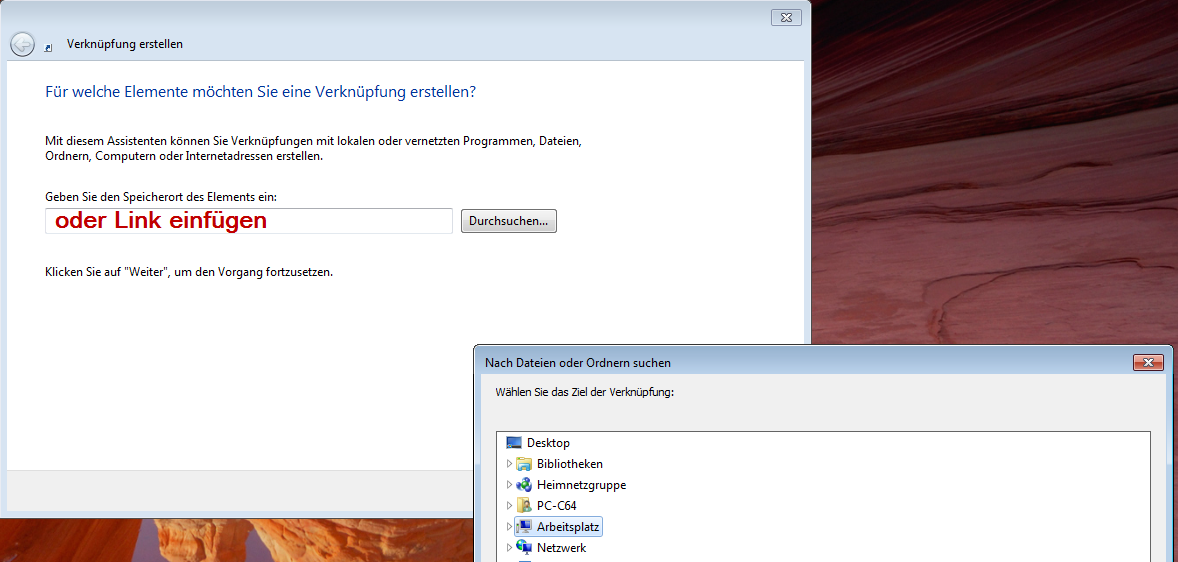The image size is (1178, 562).
Task: Expand the Arbeitsplatz tree node
Action: tap(509, 527)
